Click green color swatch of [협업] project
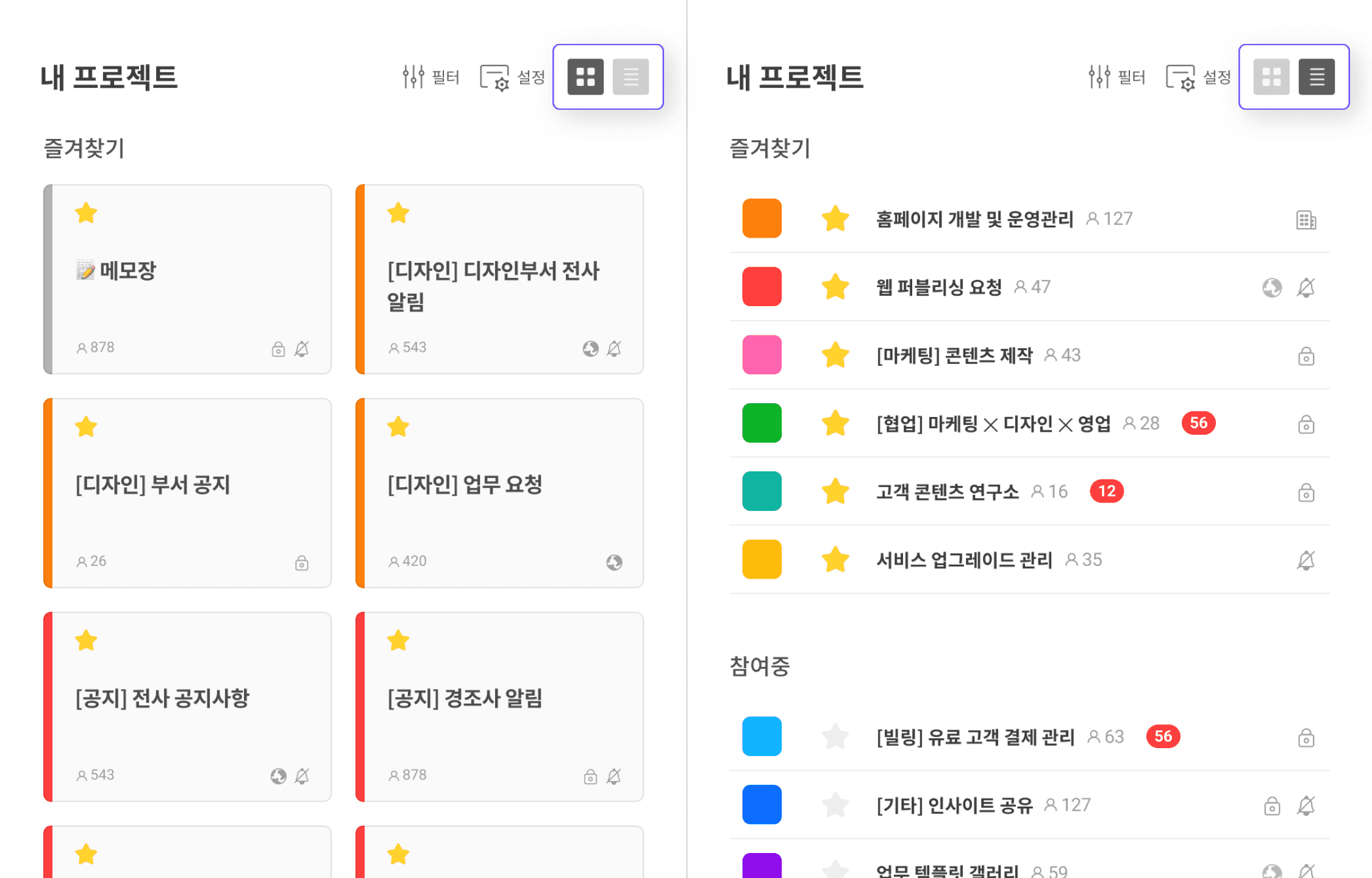Screen dimensions: 1372x878 pyautogui.click(x=762, y=423)
